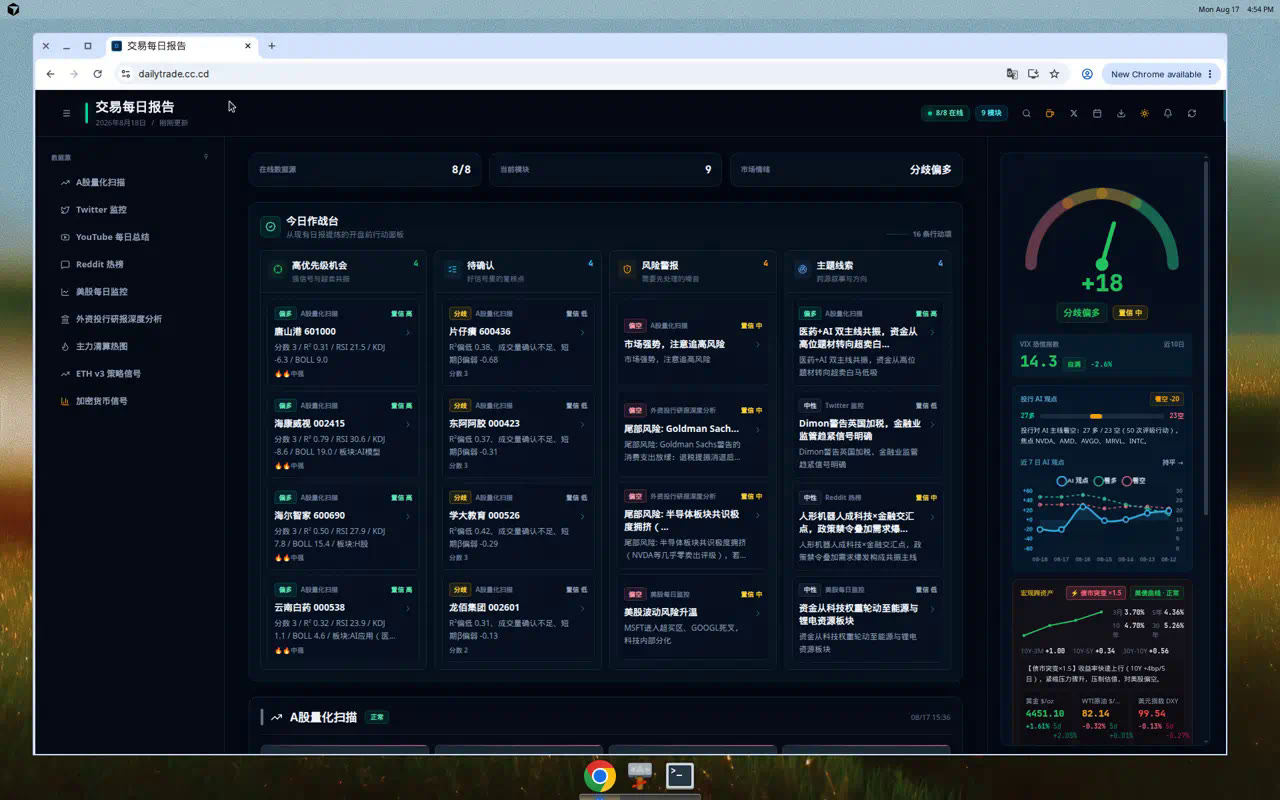Open the notification bell icon
This screenshot has height=800, width=1280.
[x=1168, y=113]
